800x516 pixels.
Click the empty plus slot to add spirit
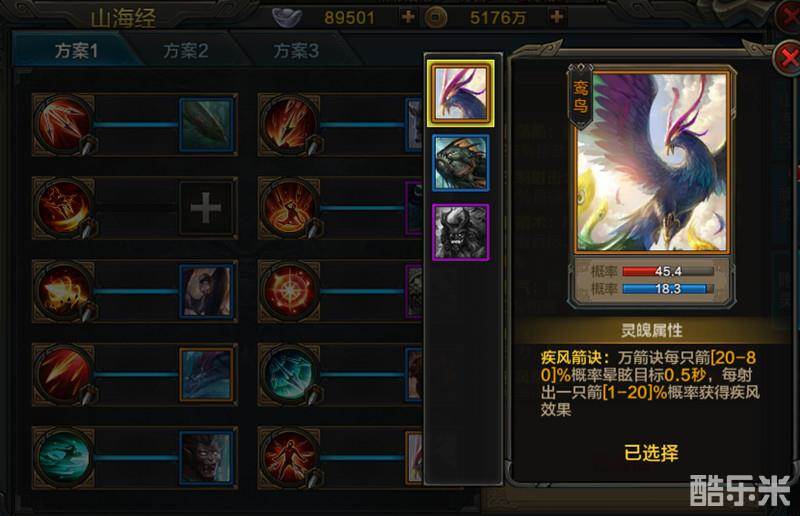(206, 208)
